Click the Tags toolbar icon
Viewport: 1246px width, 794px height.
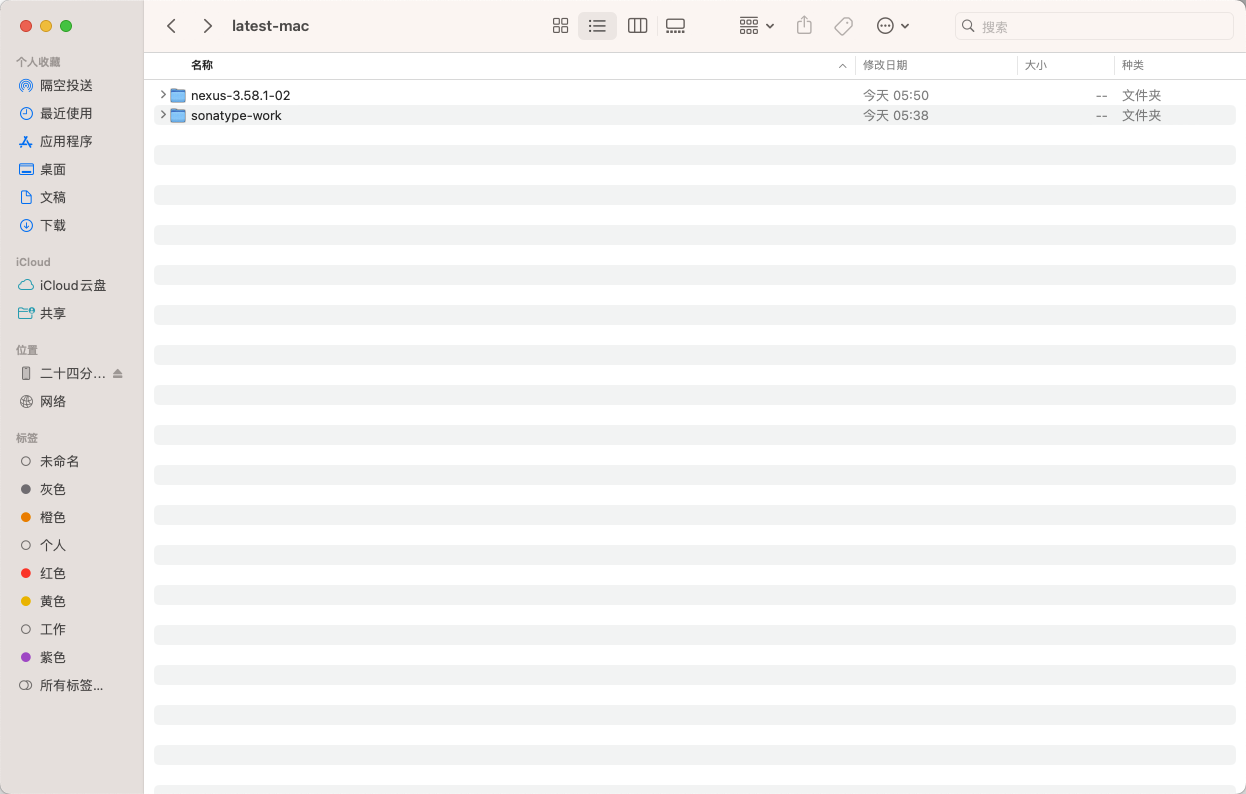pos(843,26)
